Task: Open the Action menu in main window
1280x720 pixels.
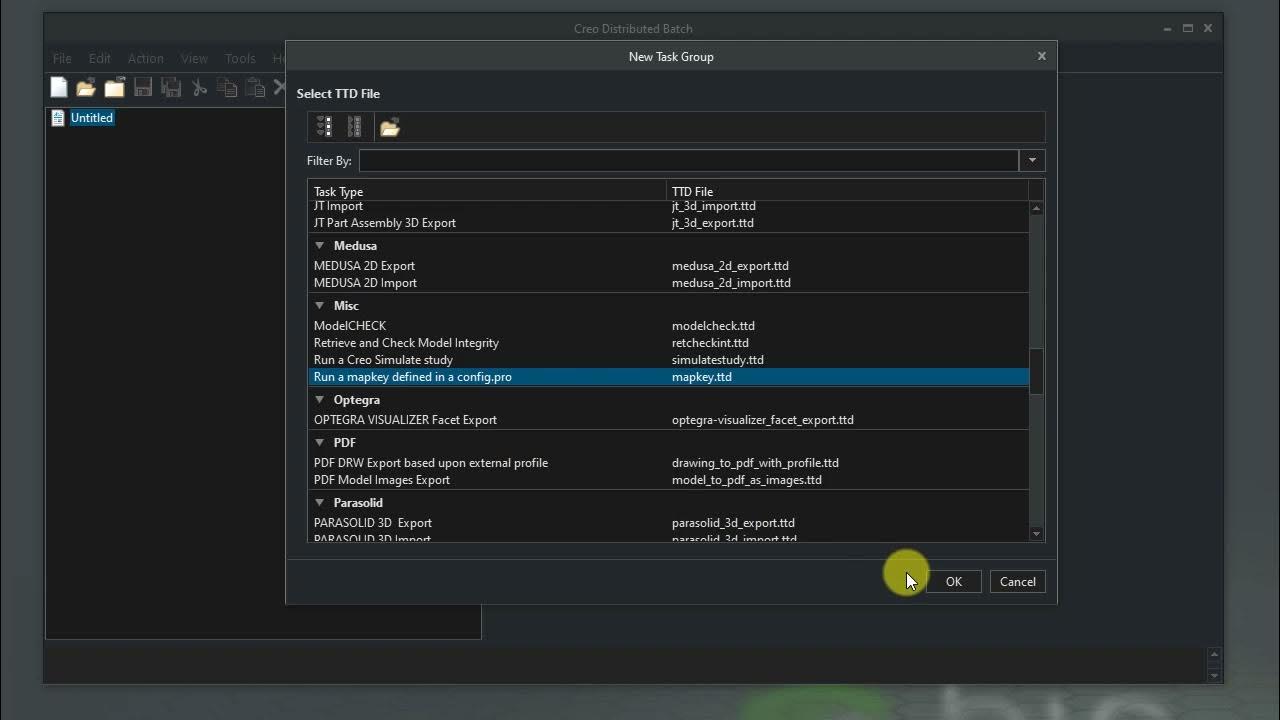Action: [x=145, y=58]
